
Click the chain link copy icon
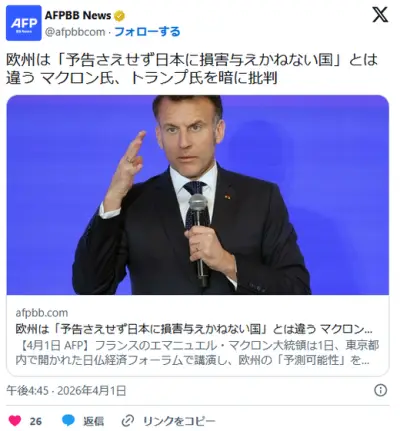128,421
